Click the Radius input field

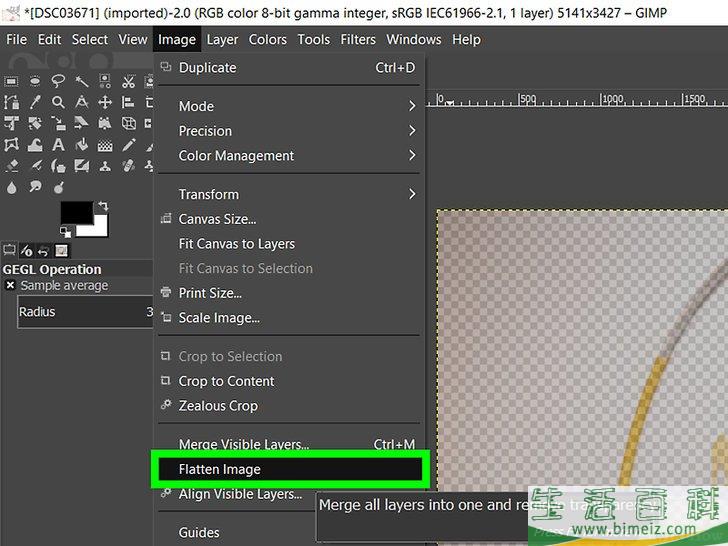click(80, 312)
